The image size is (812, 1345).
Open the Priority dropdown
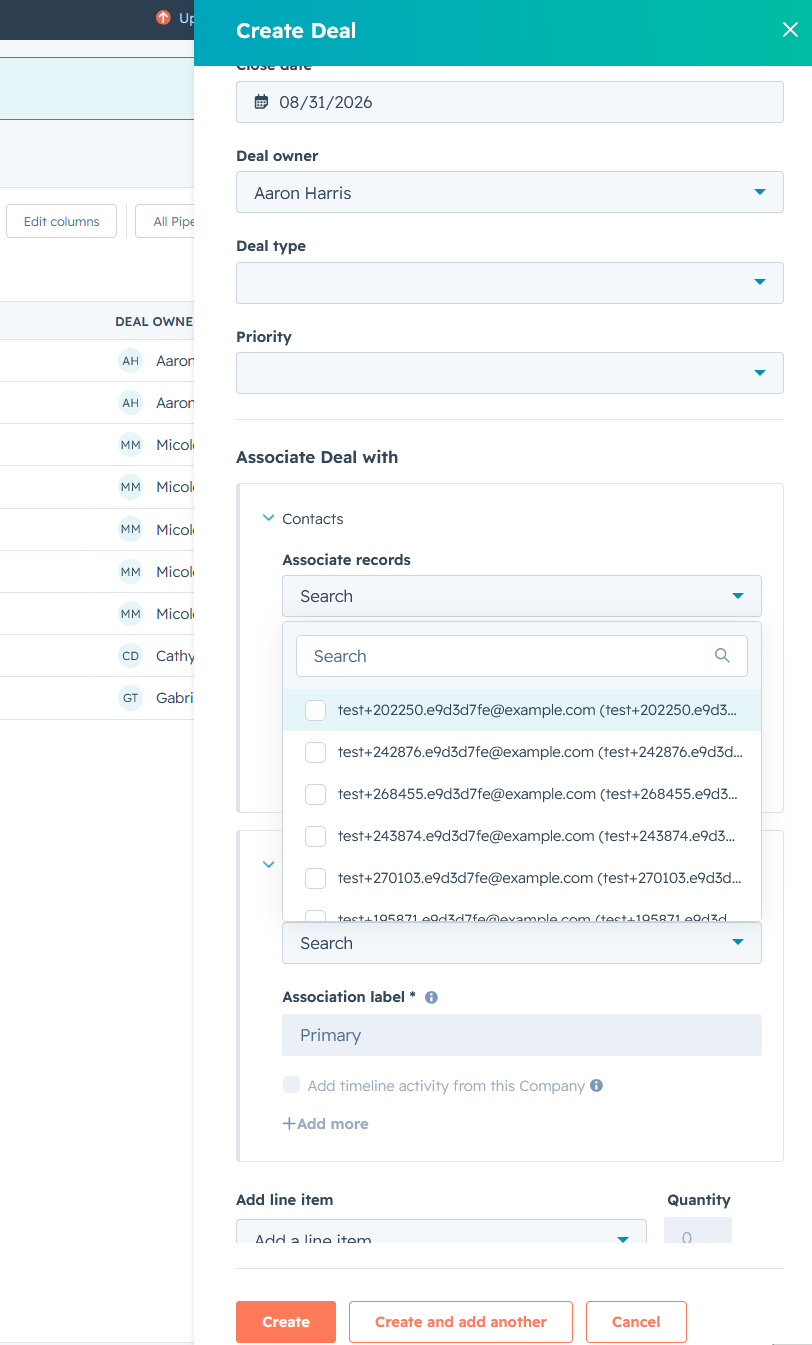click(510, 373)
